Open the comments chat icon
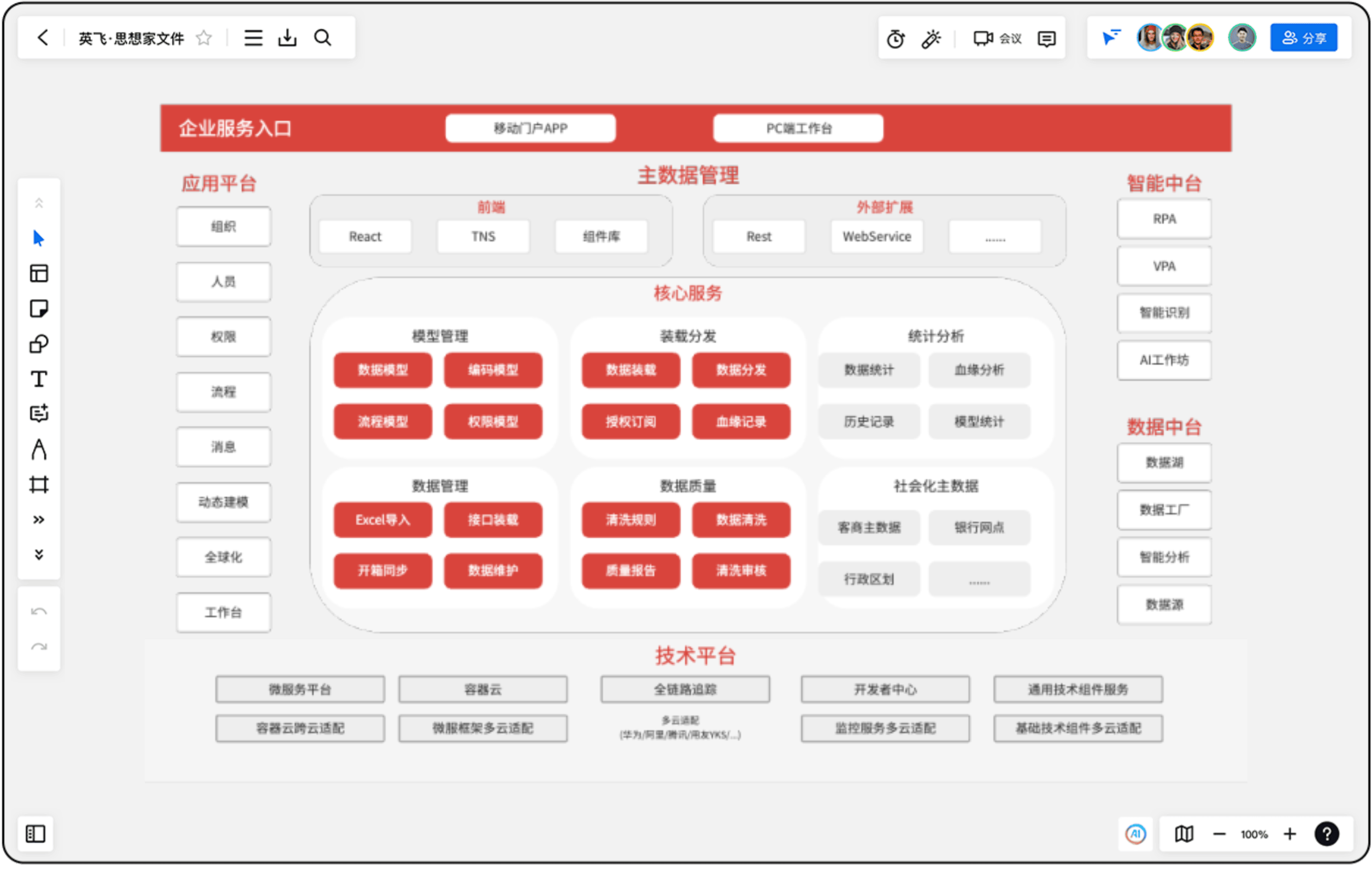This screenshot has height=870, width=1372. (x=1047, y=38)
